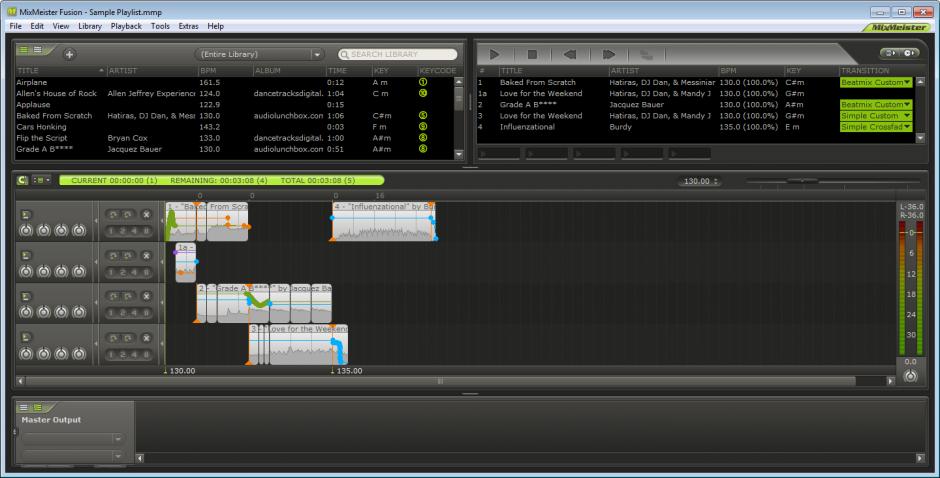
Task: Toggle the 1 button on Love for the Weekend track
Action: (x=111, y=354)
